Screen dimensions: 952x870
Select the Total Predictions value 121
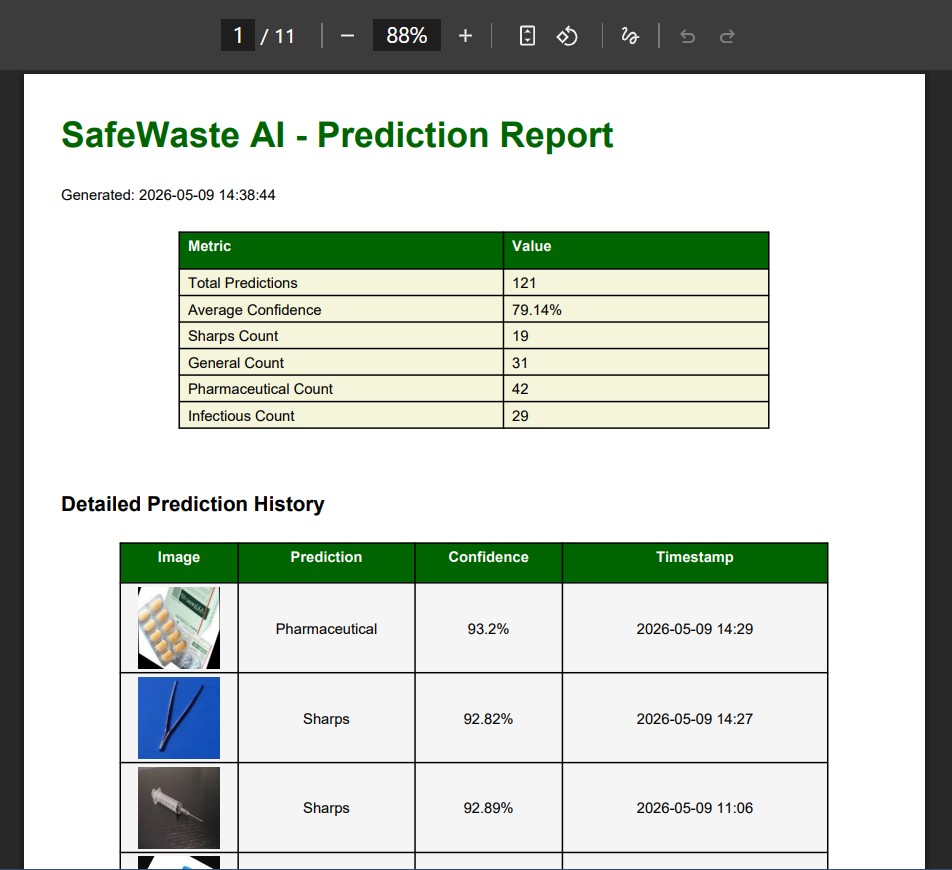tap(524, 283)
